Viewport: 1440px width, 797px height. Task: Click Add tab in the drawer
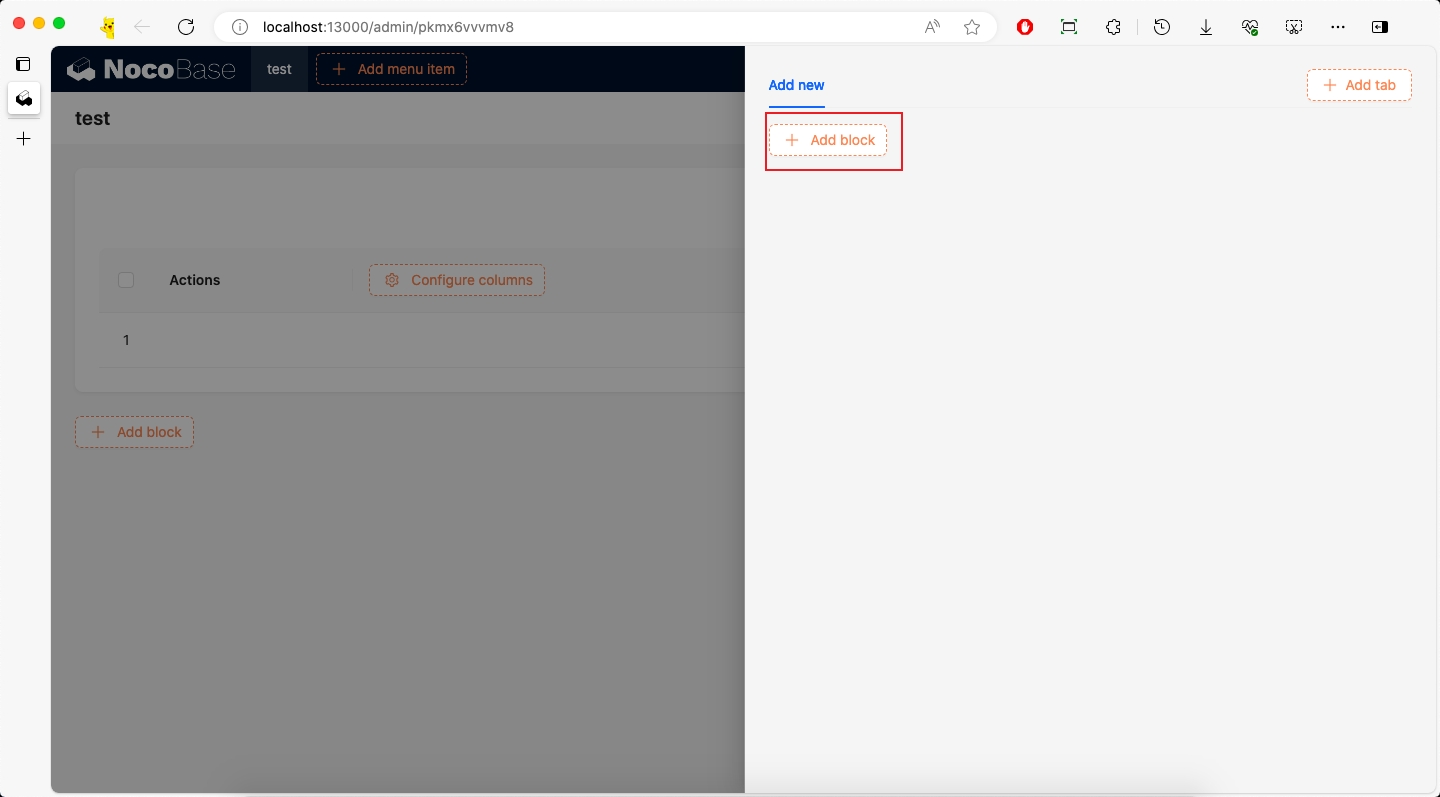pos(1359,85)
